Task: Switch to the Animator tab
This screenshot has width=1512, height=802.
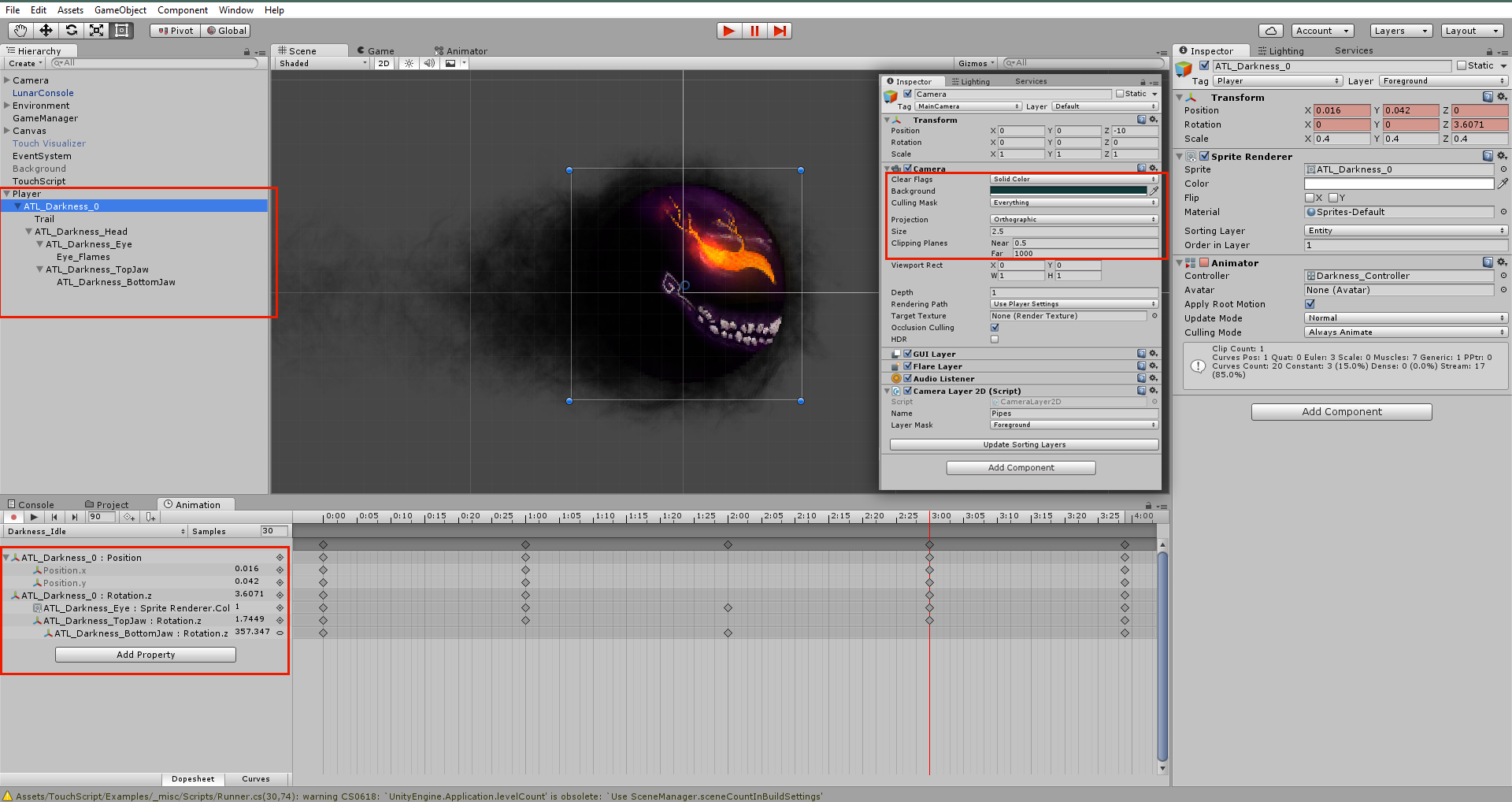Action: click(461, 51)
